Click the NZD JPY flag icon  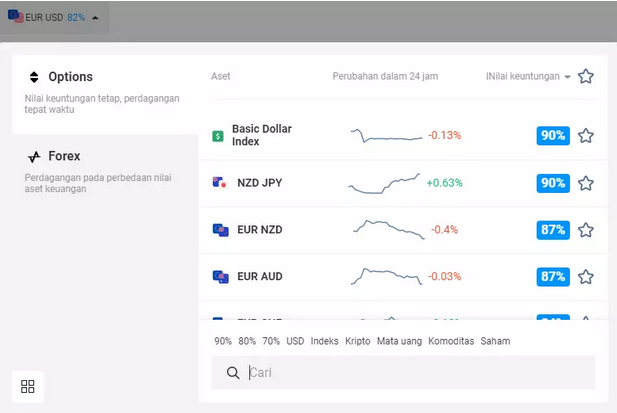220,183
